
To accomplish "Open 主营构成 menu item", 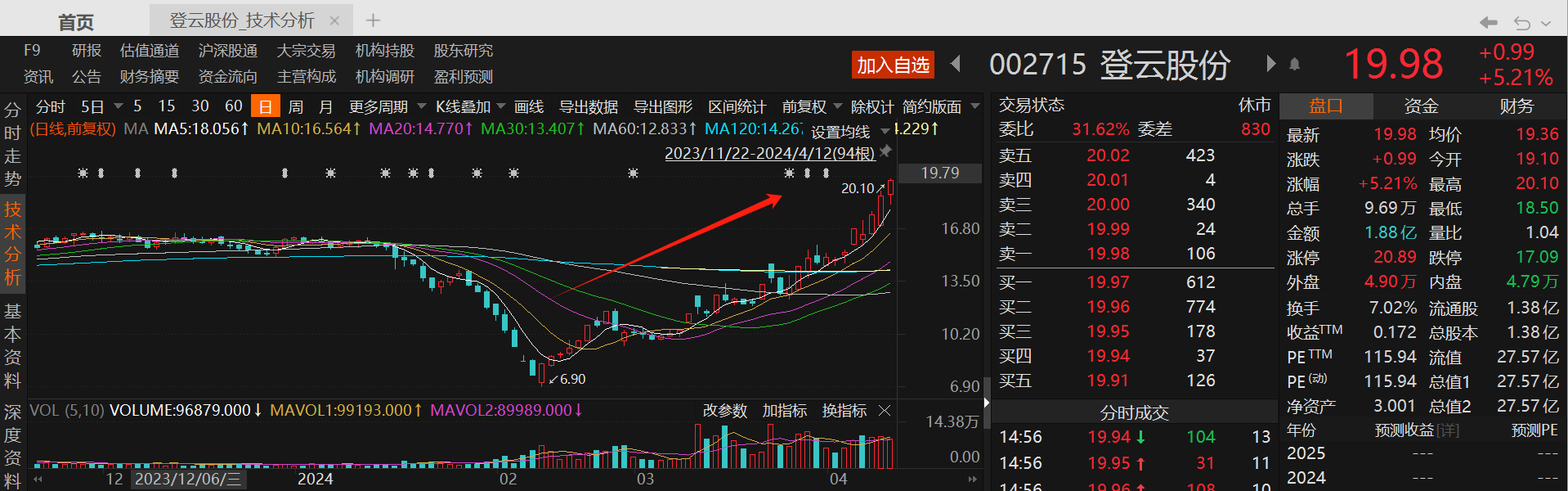I will [307, 77].
